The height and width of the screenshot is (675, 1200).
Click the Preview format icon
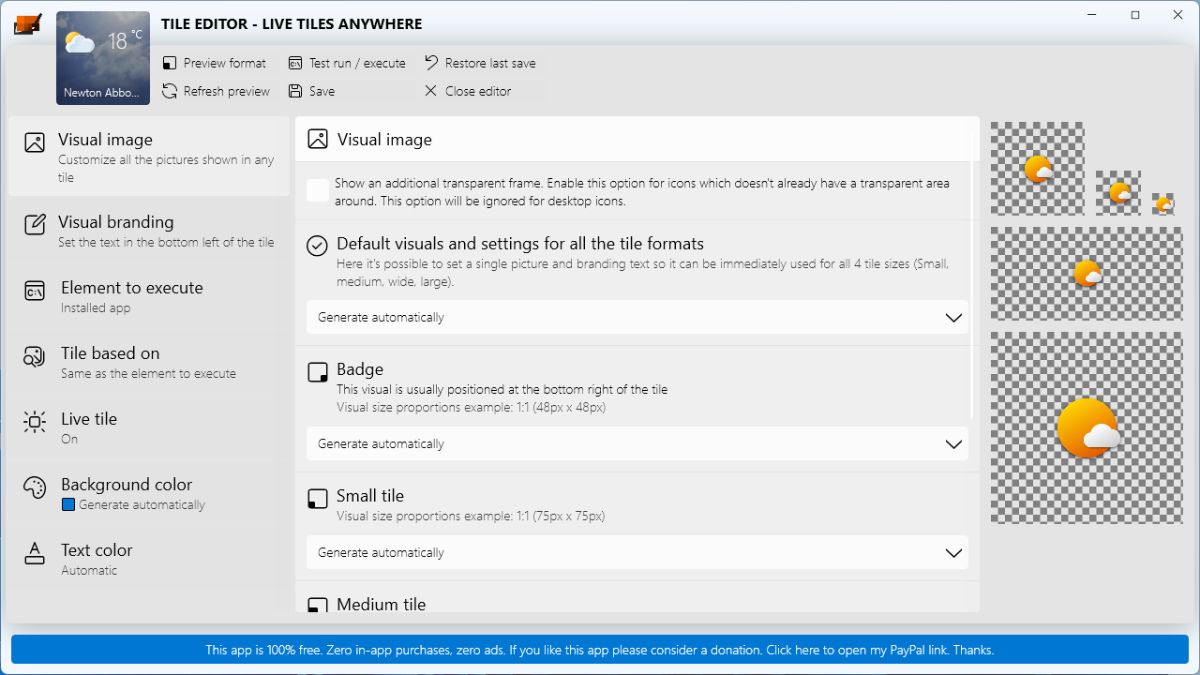coord(170,63)
